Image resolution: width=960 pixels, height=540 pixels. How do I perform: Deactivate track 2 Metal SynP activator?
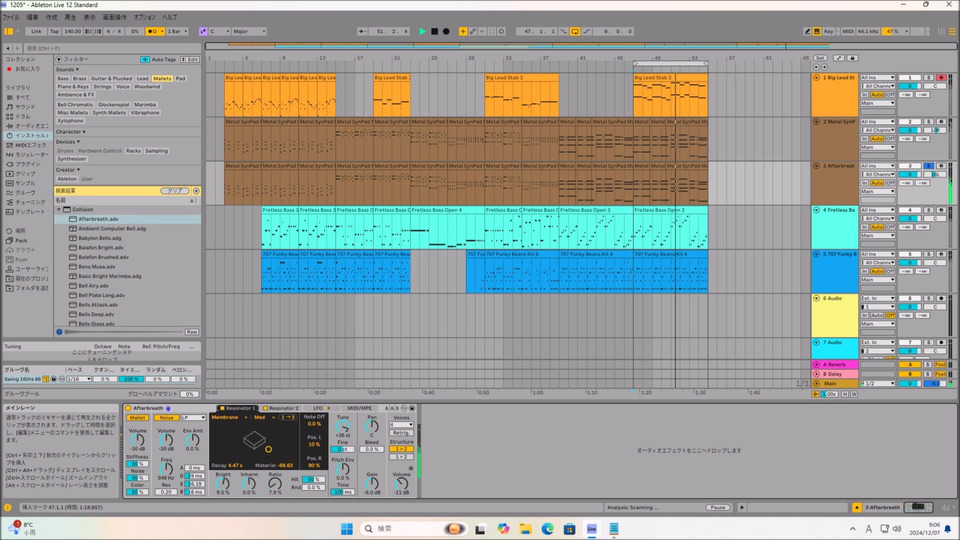(x=910, y=122)
